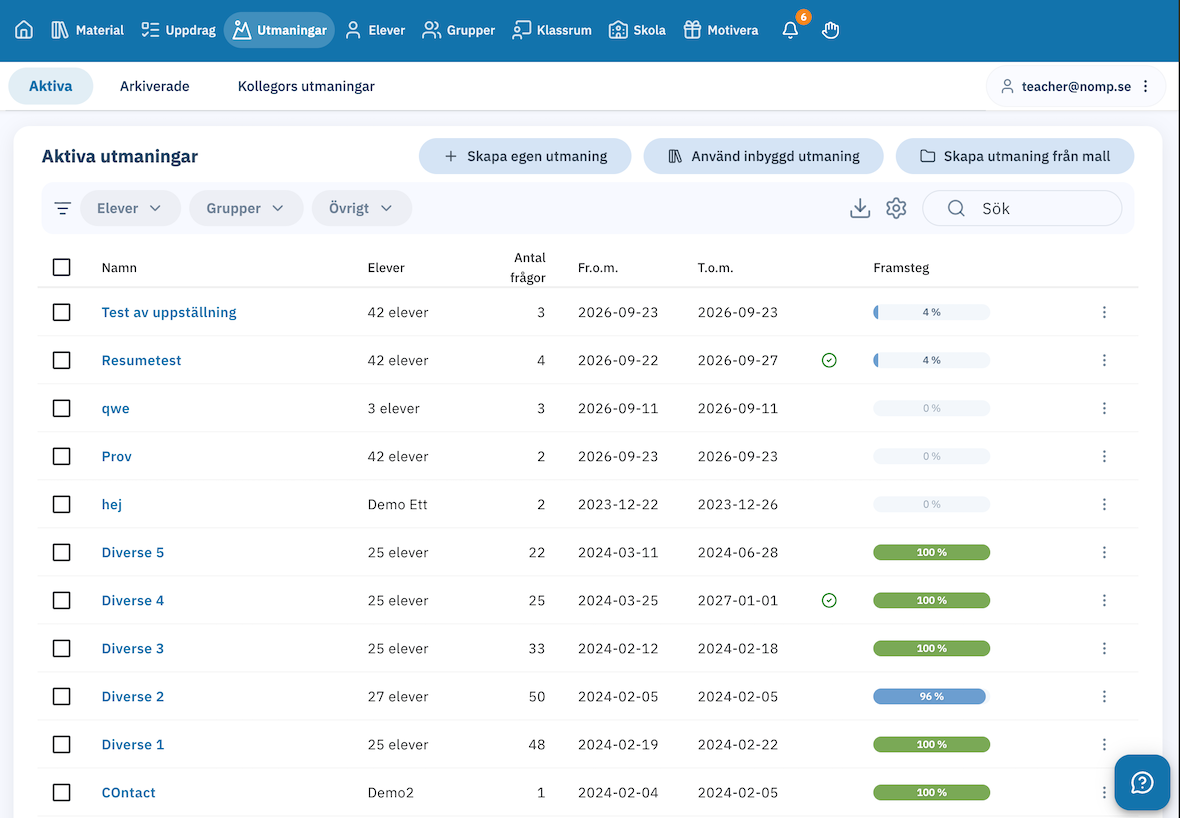
Task: Expand the Elever filter dropdown
Action: 130,208
